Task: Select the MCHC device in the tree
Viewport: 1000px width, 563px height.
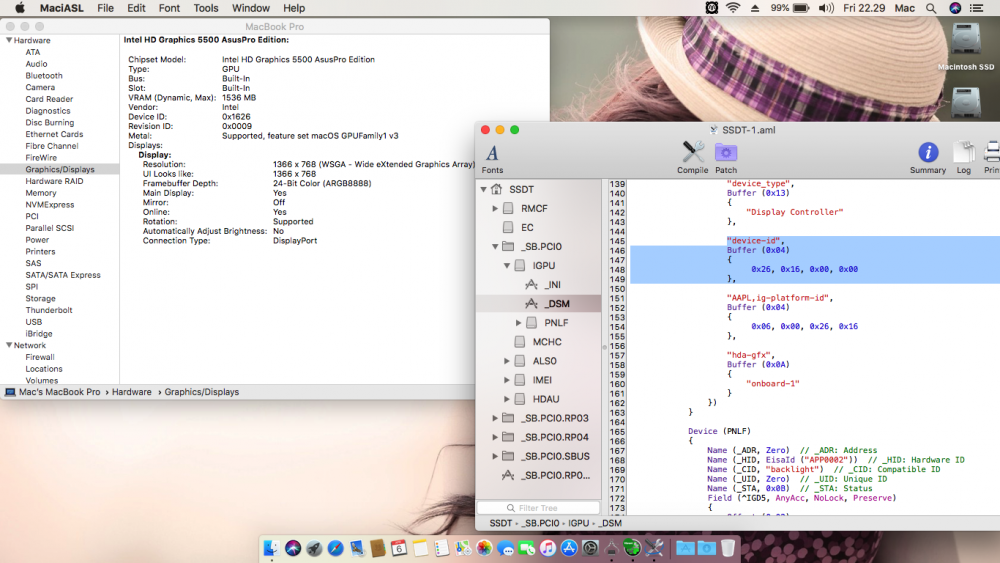Action: (x=547, y=342)
